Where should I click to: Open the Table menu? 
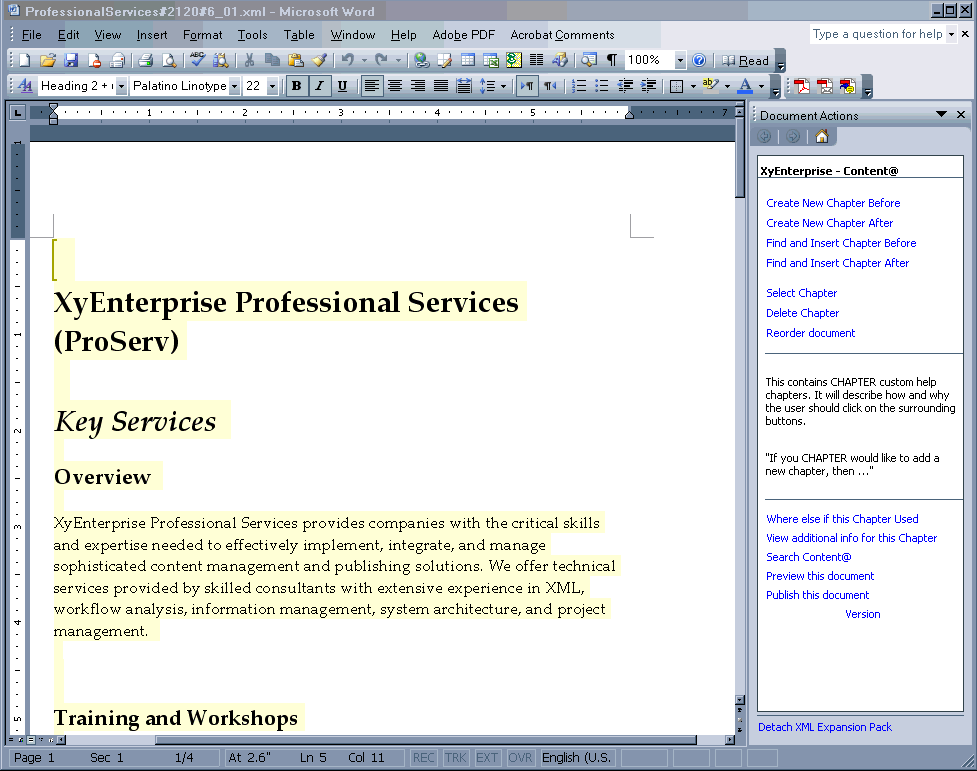pyautogui.click(x=299, y=35)
